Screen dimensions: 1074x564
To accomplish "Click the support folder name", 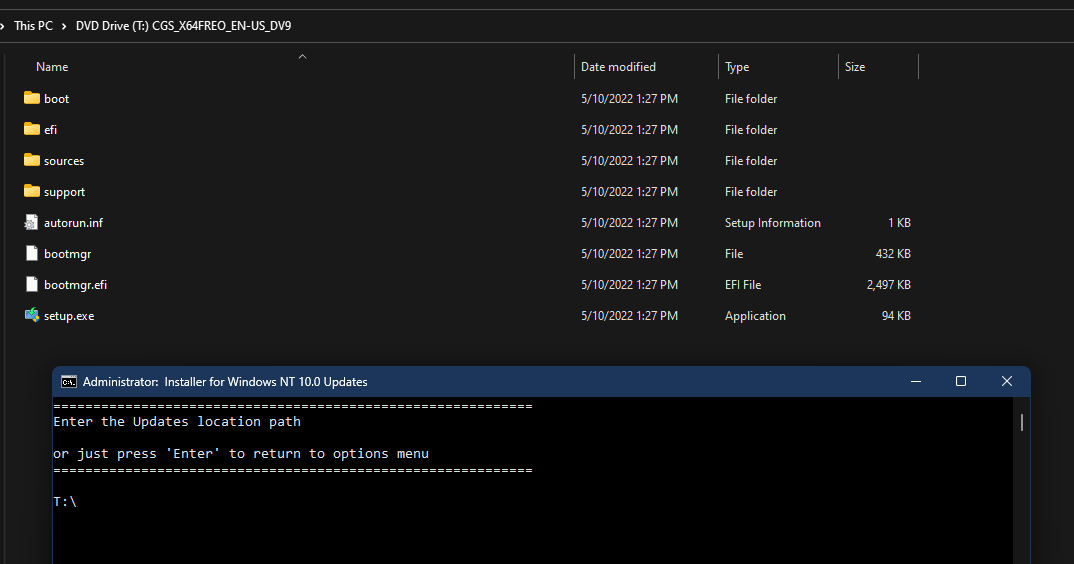I will (64, 192).
